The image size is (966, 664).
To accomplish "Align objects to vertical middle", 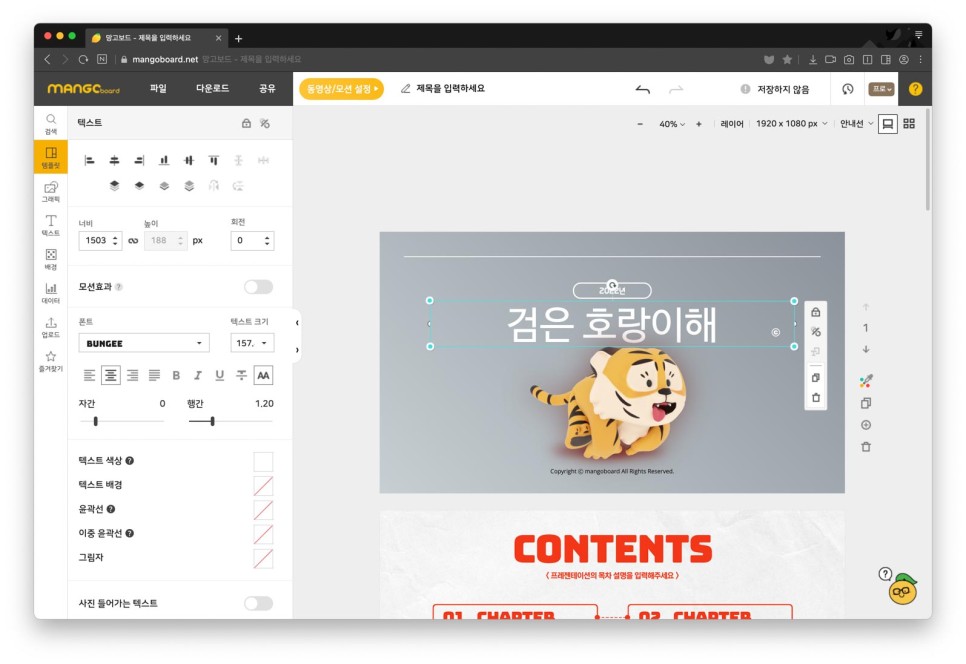I will pyautogui.click(x=189, y=160).
